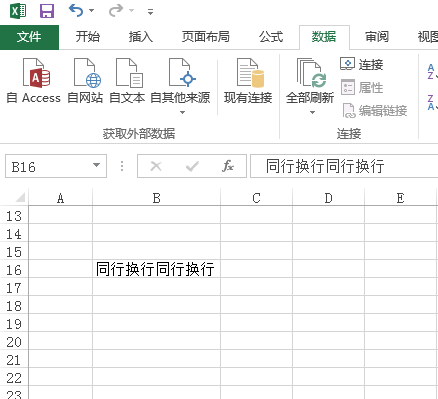Click the 编辑链接 edit links button

pos(375,110)
